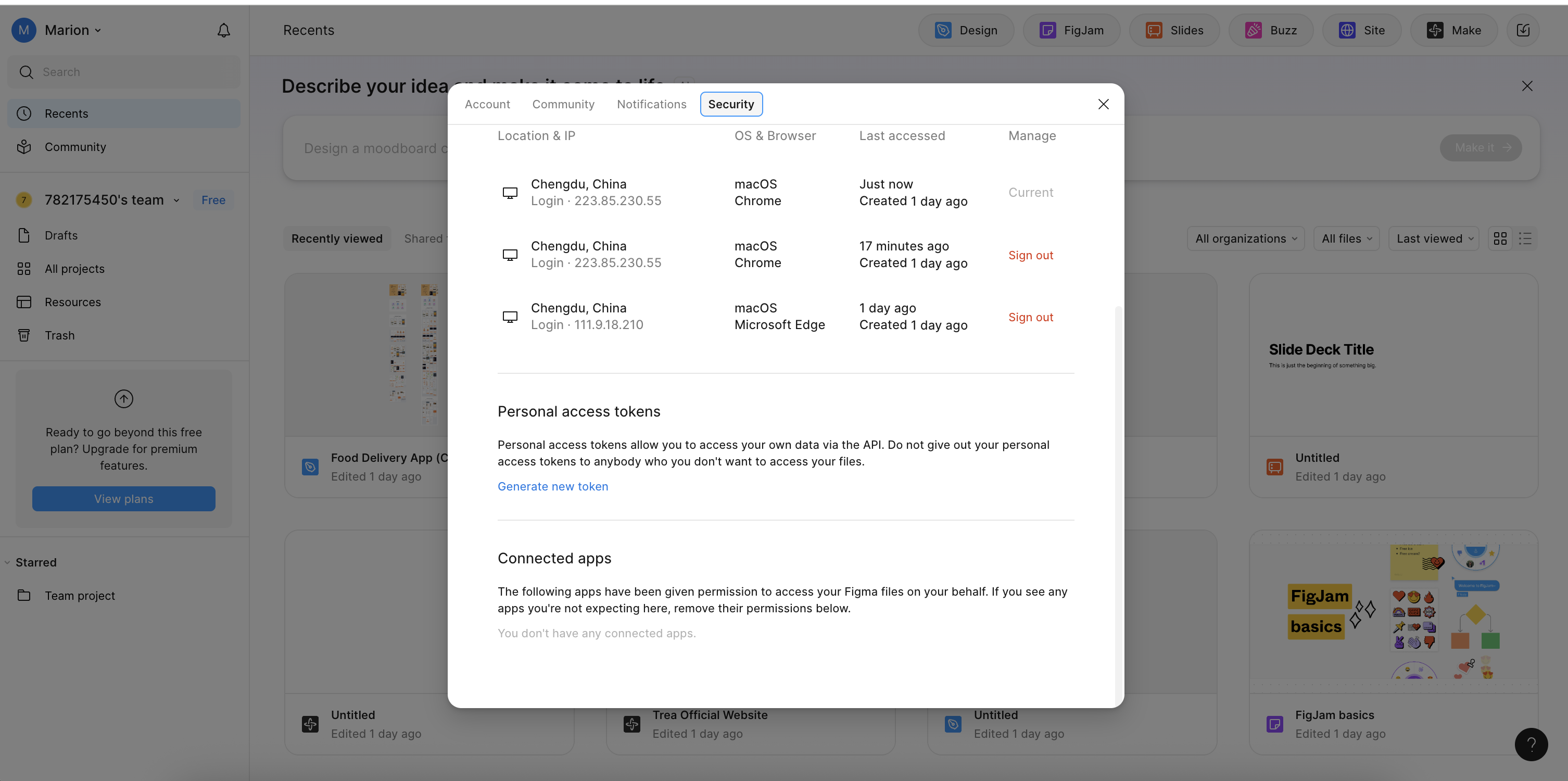
Task: Switch to the Notifications settings tab
Action: tap(651, 104)
